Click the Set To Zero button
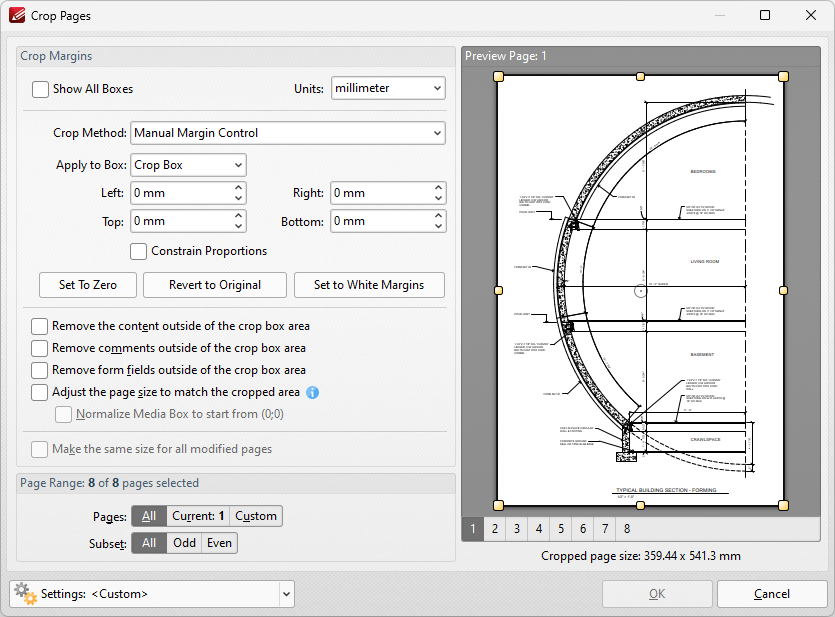This screenshot has width=835, height=617. [x=88, y=285]
